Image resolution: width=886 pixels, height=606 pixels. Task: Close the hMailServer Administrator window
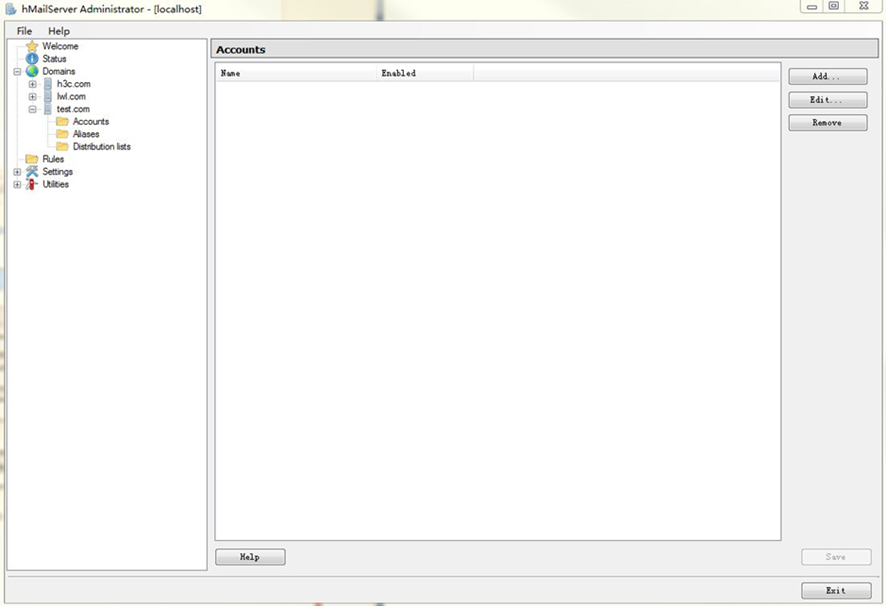863,6
